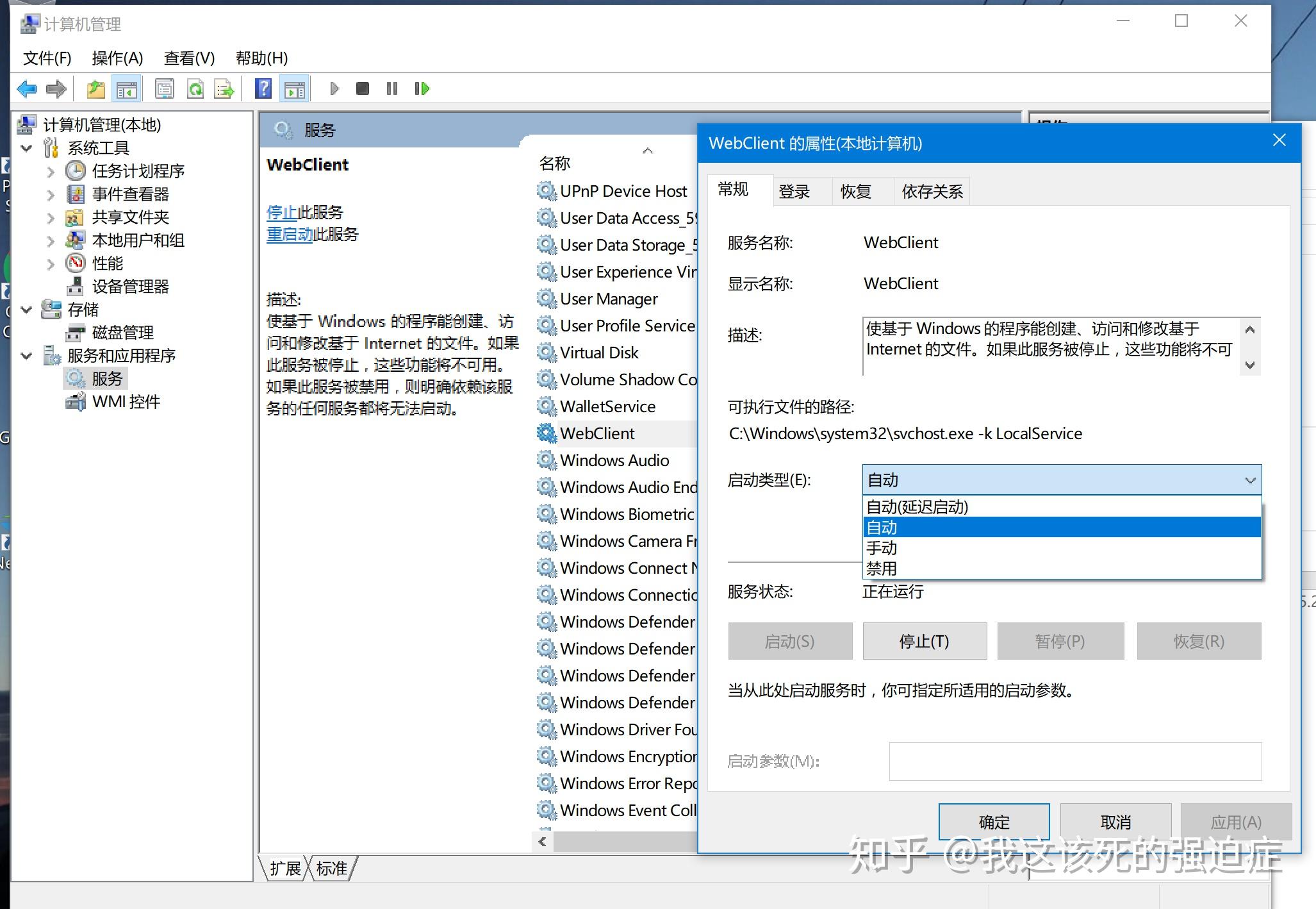Screen dimensions: 1316x909
Task: Select 性能 tree node
Action: tap(108, 263)
